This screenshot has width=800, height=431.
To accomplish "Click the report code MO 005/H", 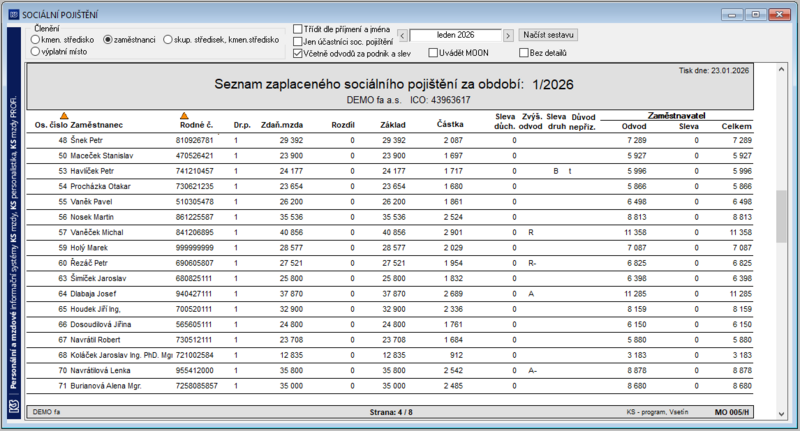I will 732,412.
